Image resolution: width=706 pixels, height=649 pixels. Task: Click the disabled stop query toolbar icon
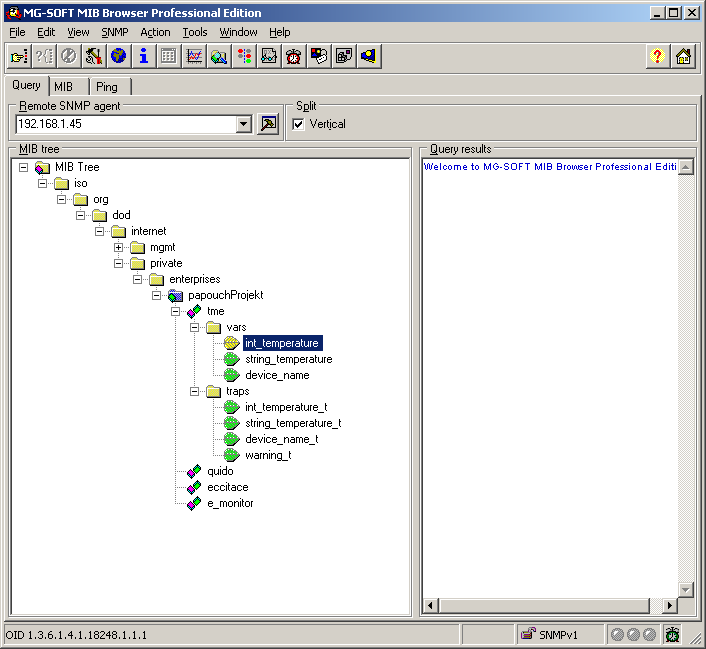[69, 56]
